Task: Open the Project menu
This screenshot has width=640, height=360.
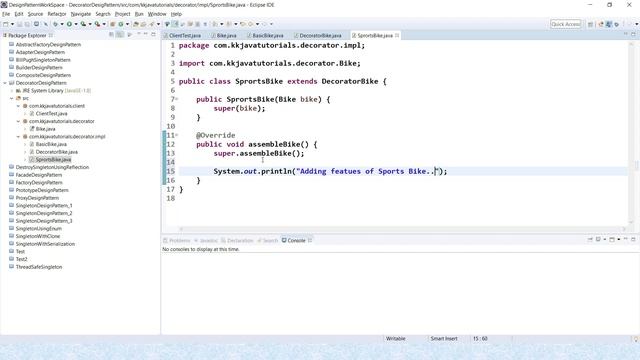Action: click(122, 14)
